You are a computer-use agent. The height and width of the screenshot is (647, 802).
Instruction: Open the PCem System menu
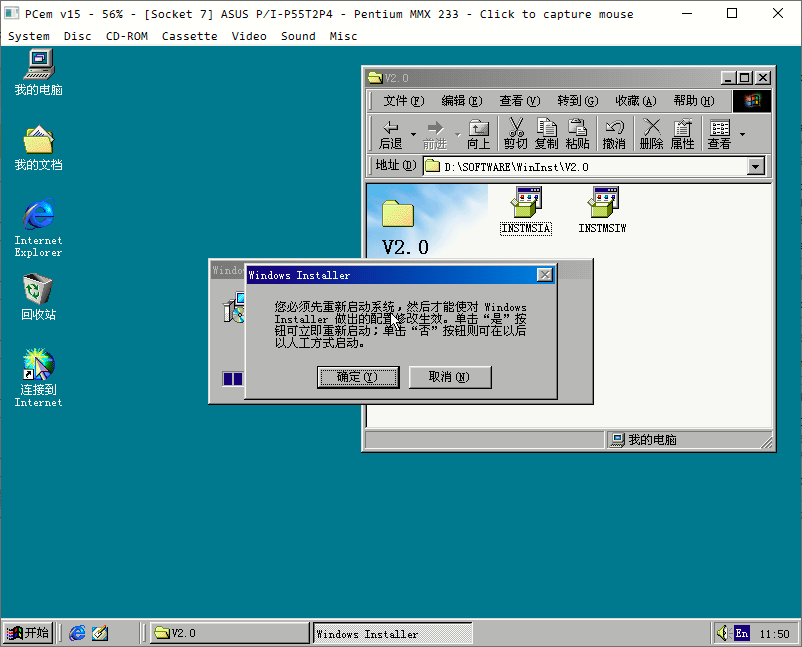click(x=29, y=36)
